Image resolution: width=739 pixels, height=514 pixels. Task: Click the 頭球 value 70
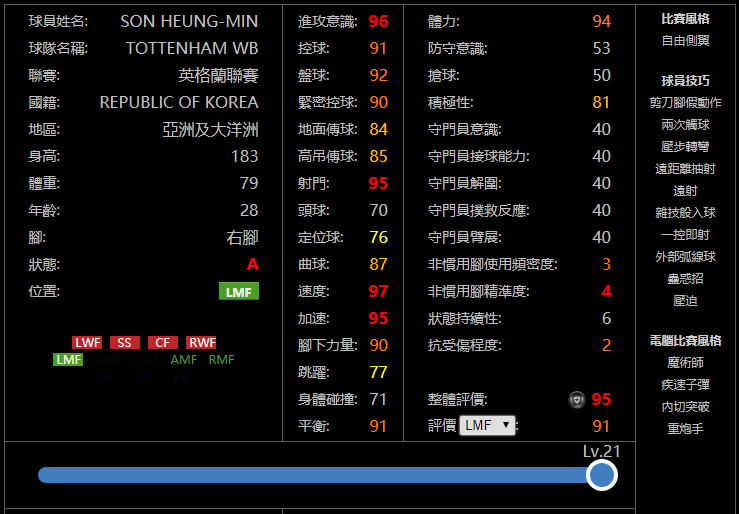tap(378, 210)
